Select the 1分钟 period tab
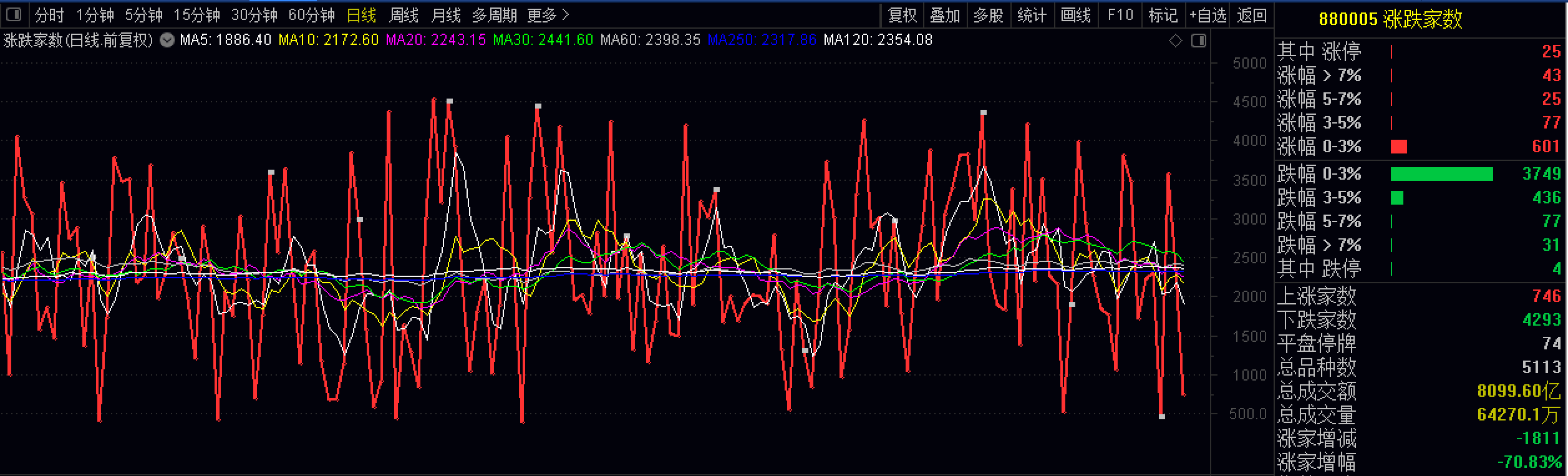1568x476 pixels. point(95,15)
